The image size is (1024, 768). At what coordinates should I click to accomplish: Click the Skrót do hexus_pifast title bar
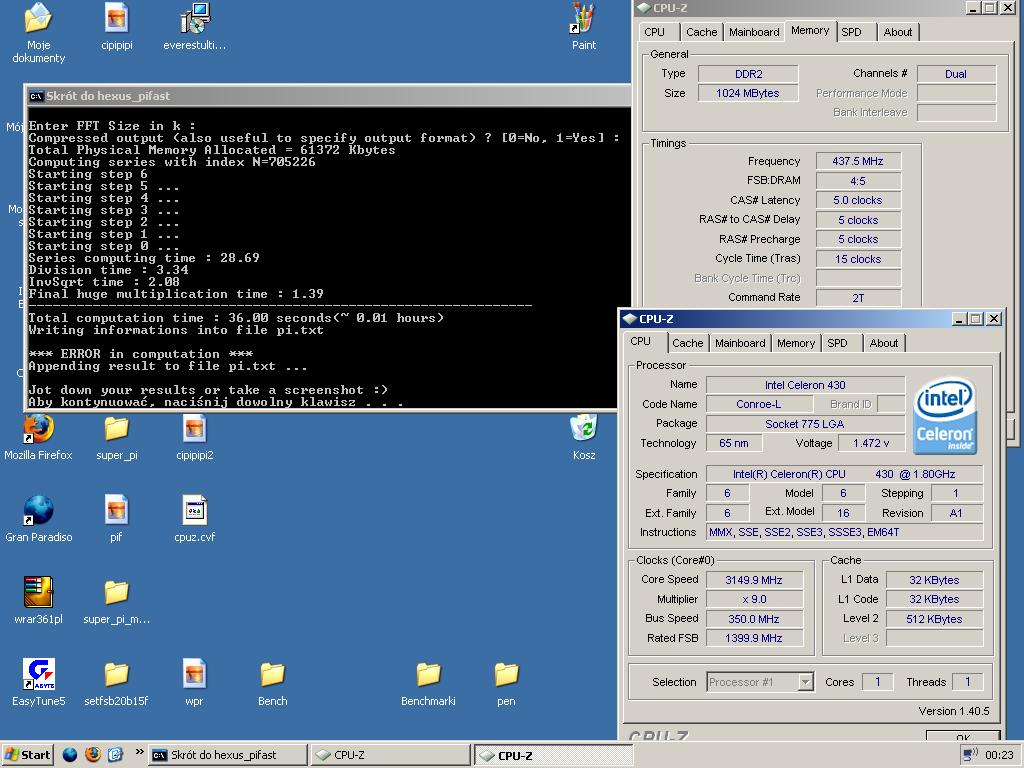pos(327,96)
